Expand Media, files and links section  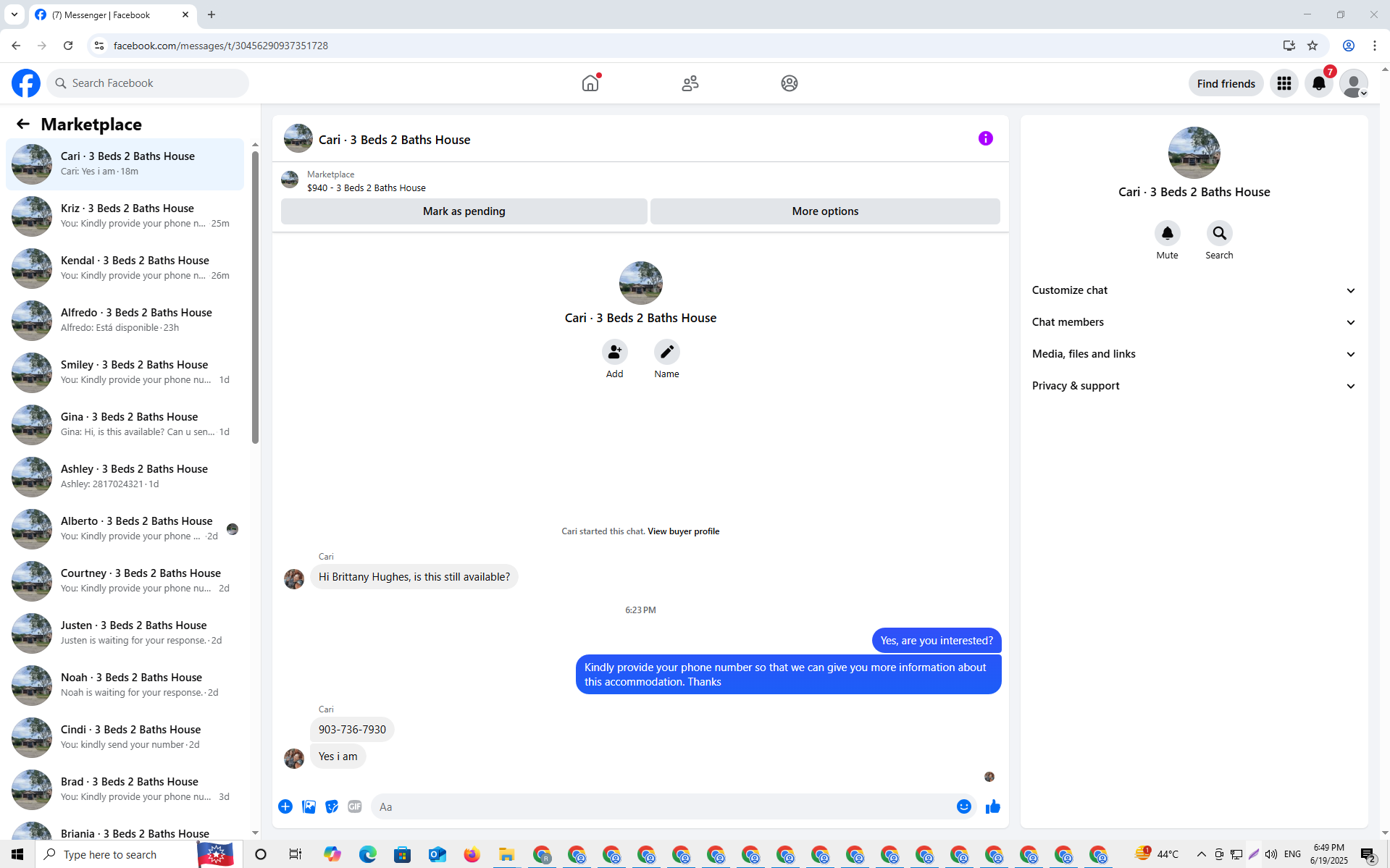[x=1194, y=354]
